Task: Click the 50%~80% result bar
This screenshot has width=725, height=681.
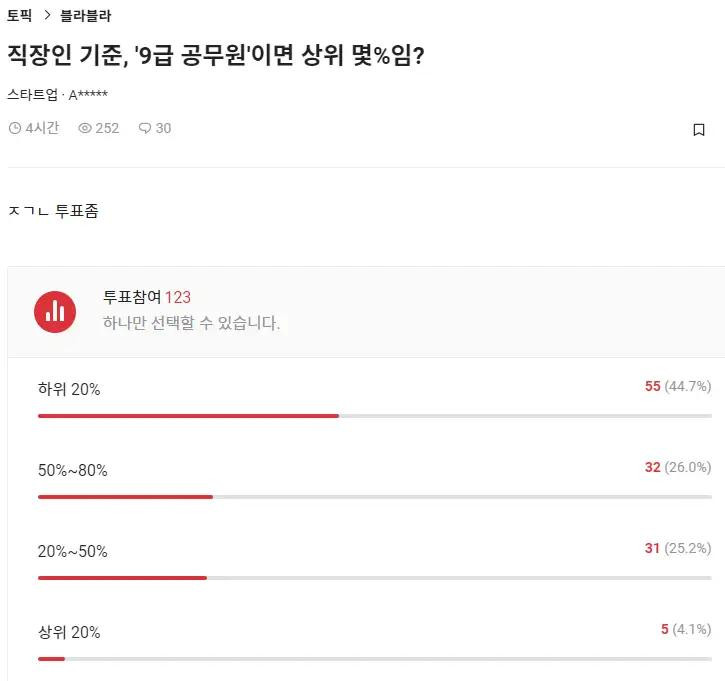Action: pyautogui.click(x=126, y=496)
